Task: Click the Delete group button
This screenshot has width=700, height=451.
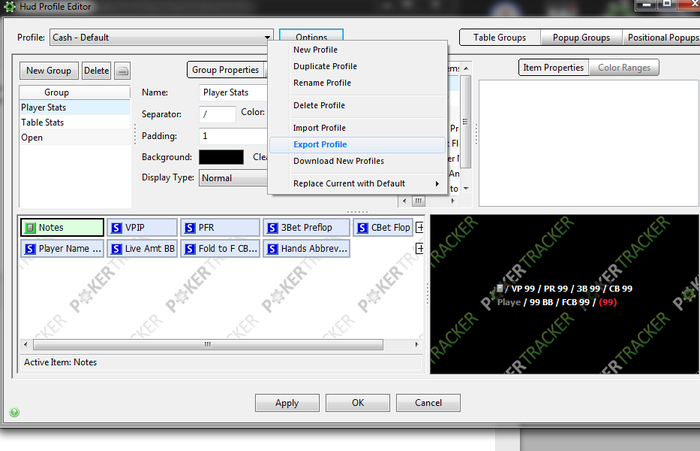Action: point(96,71)
